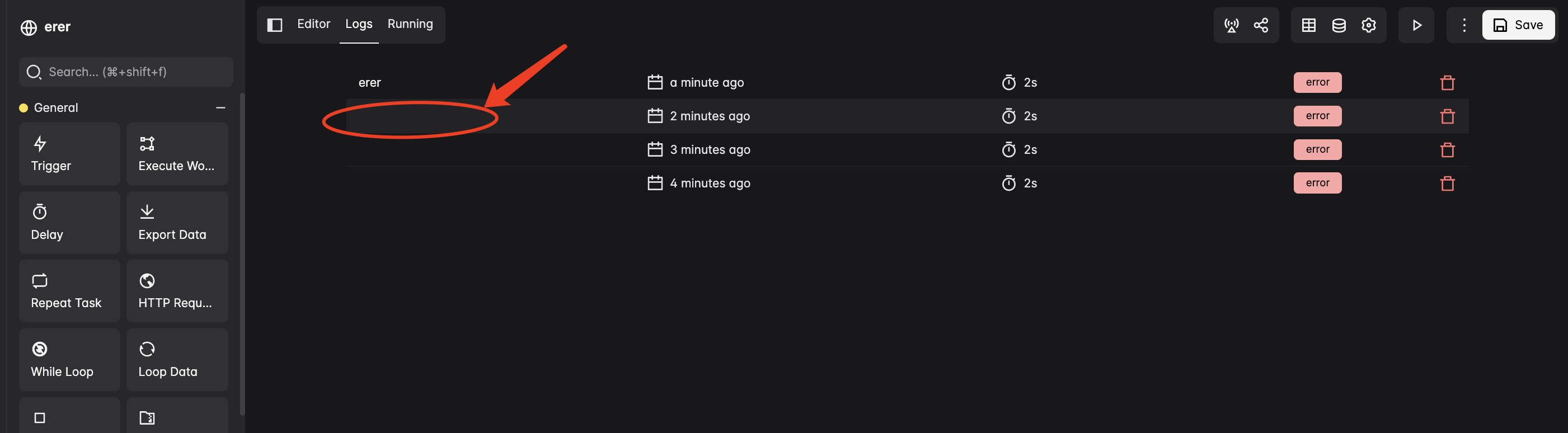
Task: Toggle the left panel with the sidebar icon
Action: (275, 24)
